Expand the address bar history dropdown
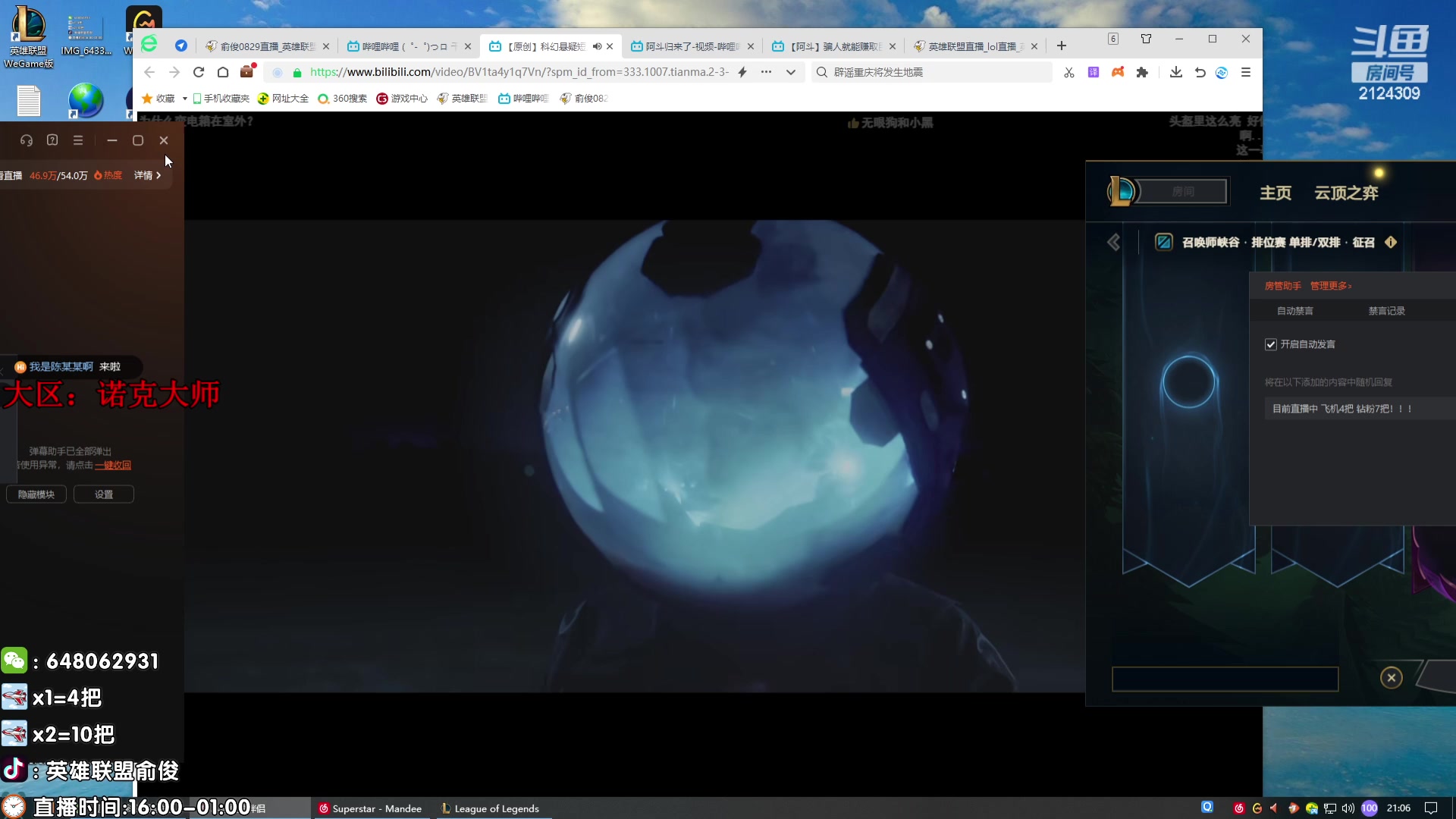Screen dimensions: 1456x819 (x=791, y=72)
